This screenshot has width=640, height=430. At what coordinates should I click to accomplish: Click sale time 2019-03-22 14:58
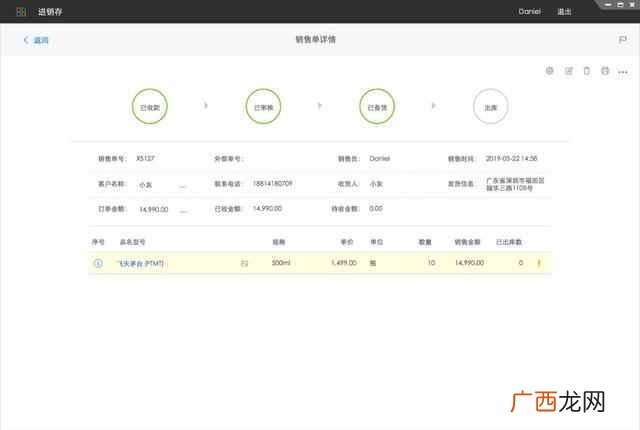(511, 158)
